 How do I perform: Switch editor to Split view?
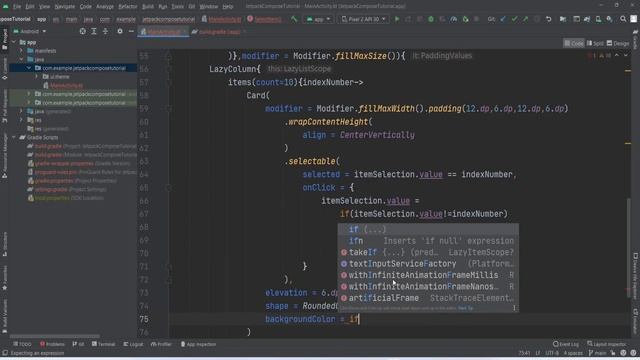click(x=595, y=43)
